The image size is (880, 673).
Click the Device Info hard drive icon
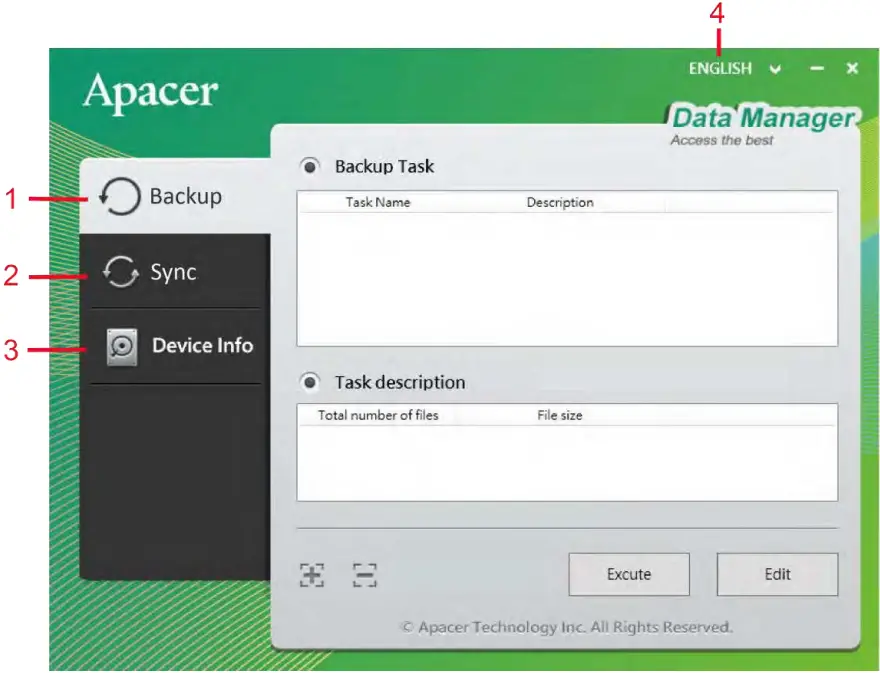click(x=122, y=347)
